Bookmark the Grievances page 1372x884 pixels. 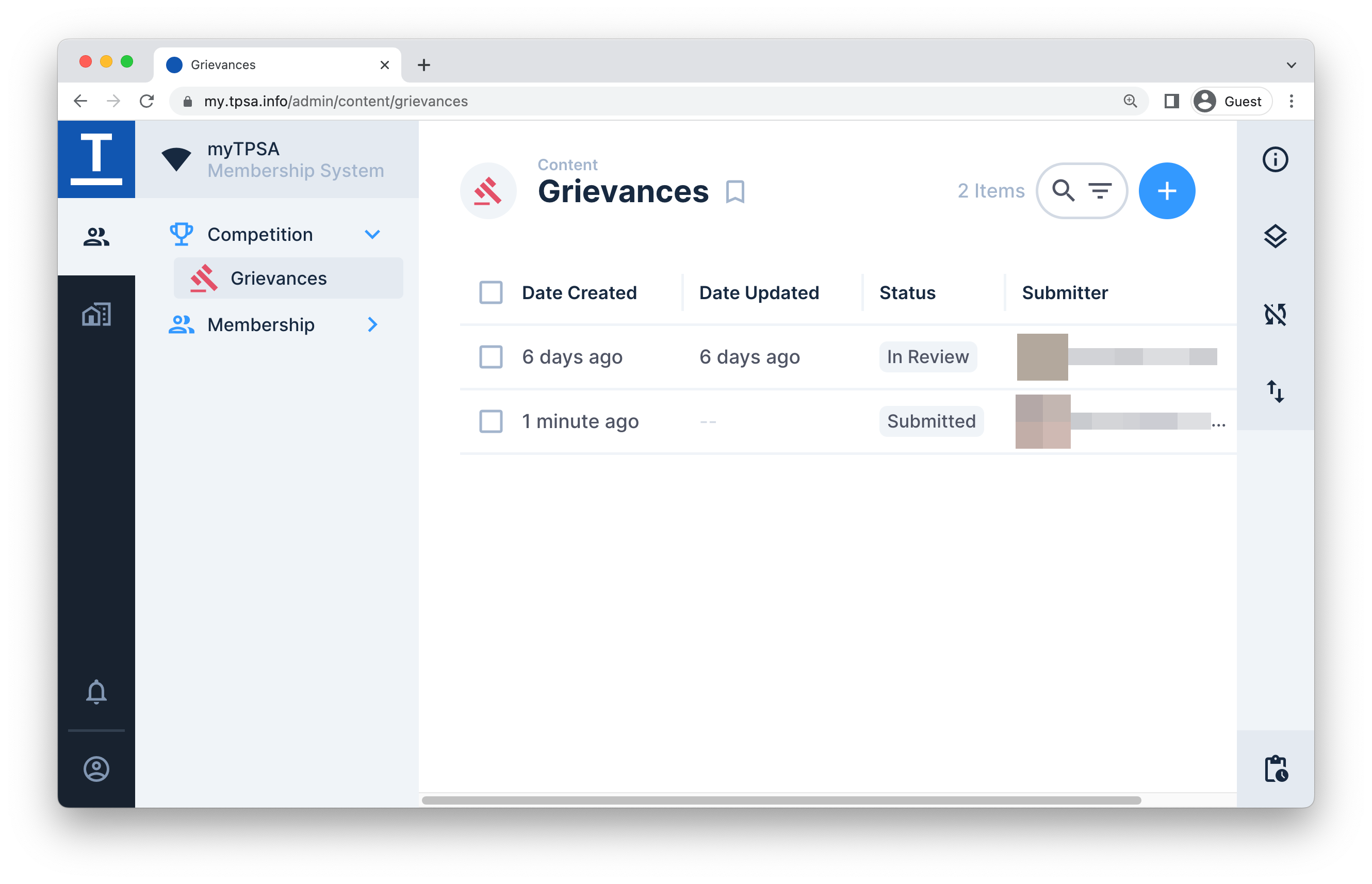735,192
